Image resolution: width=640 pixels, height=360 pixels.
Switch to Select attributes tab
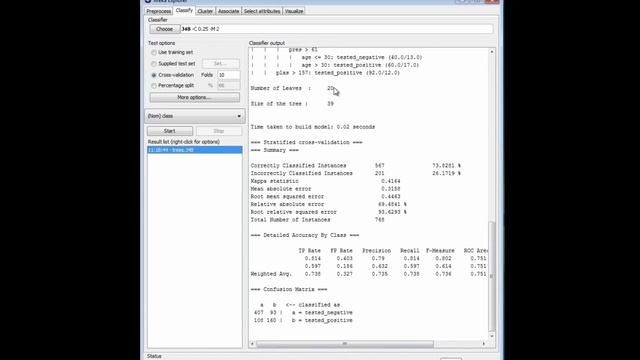262,11
